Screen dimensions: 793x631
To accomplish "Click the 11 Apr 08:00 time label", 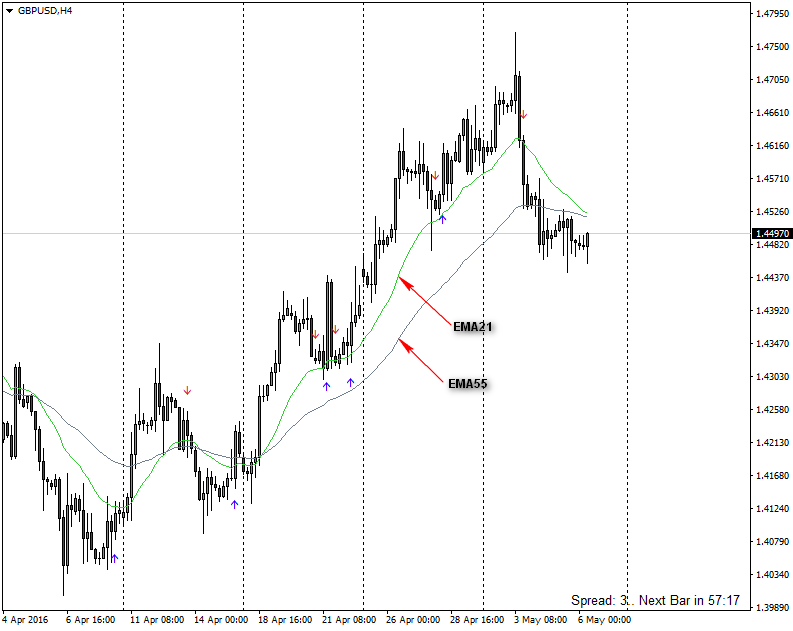I will (157, 620).
